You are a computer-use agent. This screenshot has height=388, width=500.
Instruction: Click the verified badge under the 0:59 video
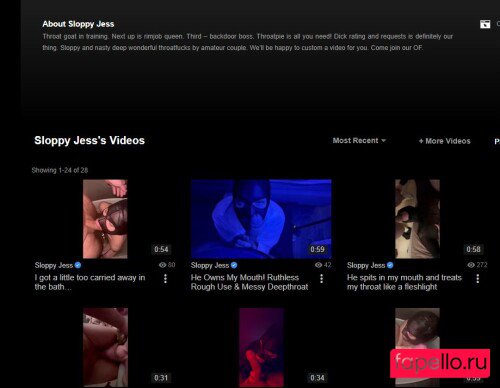(234, 265)
